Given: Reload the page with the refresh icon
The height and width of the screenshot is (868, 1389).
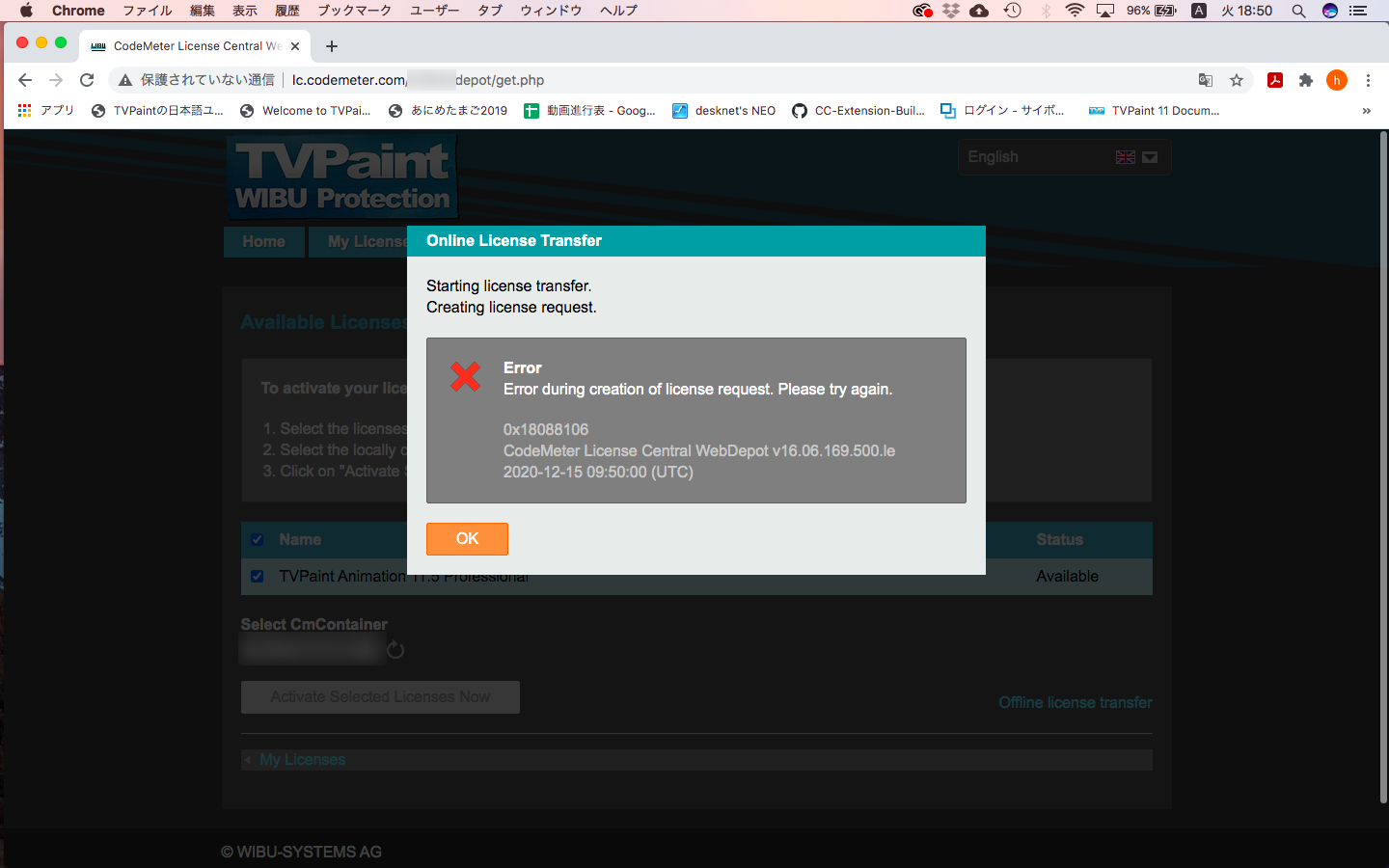Looking at the screenshot, I should coord(87,80).
